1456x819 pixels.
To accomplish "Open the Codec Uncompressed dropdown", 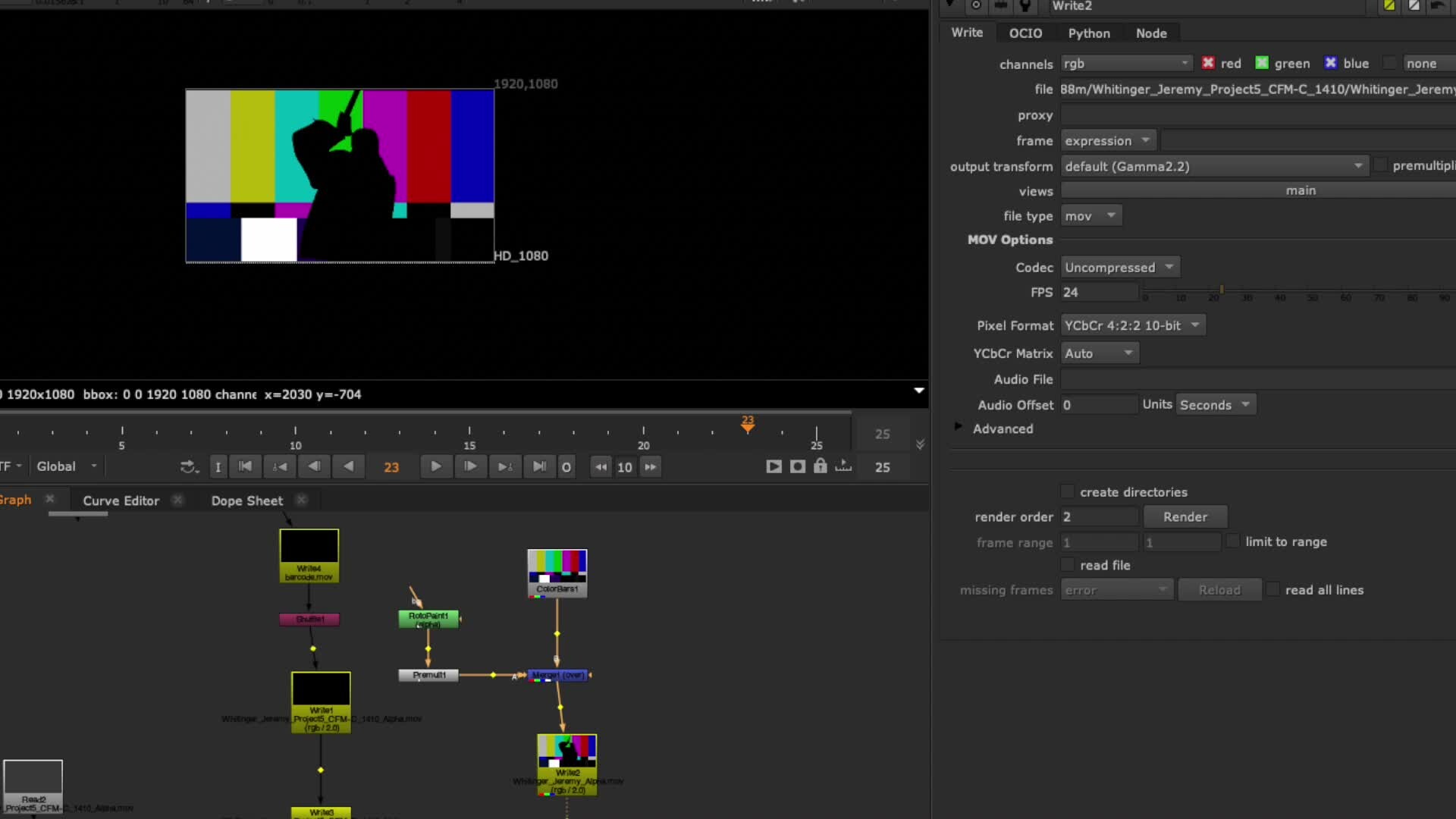I will 1119,267.
